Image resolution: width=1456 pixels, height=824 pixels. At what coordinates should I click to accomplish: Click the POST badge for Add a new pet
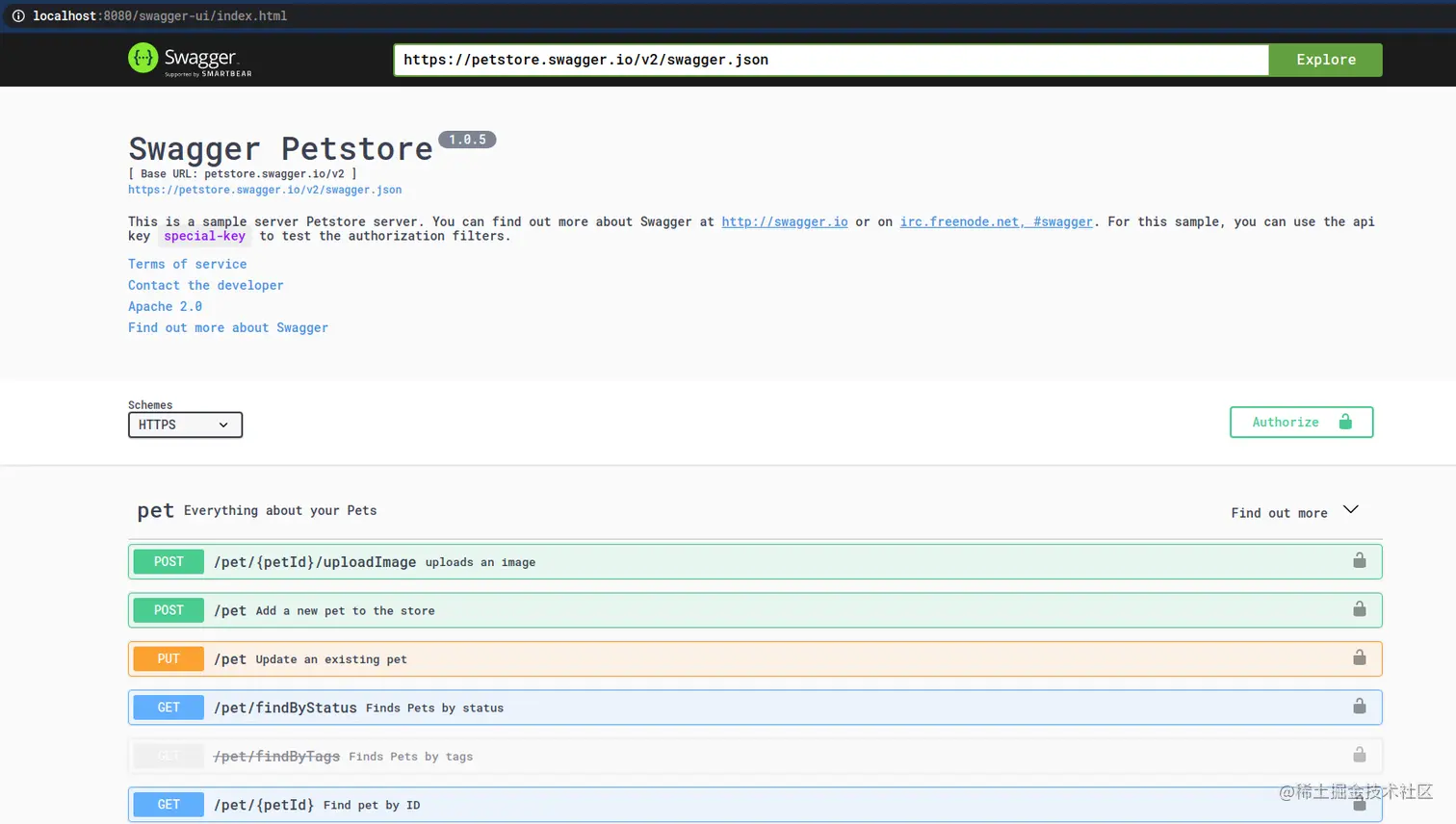pyautogui.click(x=169, y=610)
